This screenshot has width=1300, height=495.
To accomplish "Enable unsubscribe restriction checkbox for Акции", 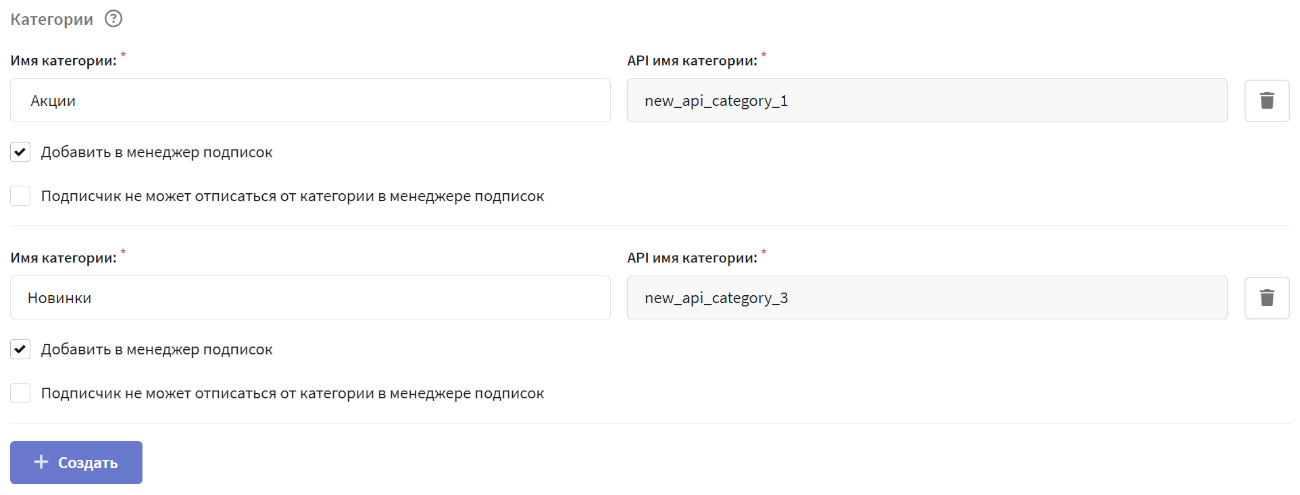I will (x=21, y=196).
